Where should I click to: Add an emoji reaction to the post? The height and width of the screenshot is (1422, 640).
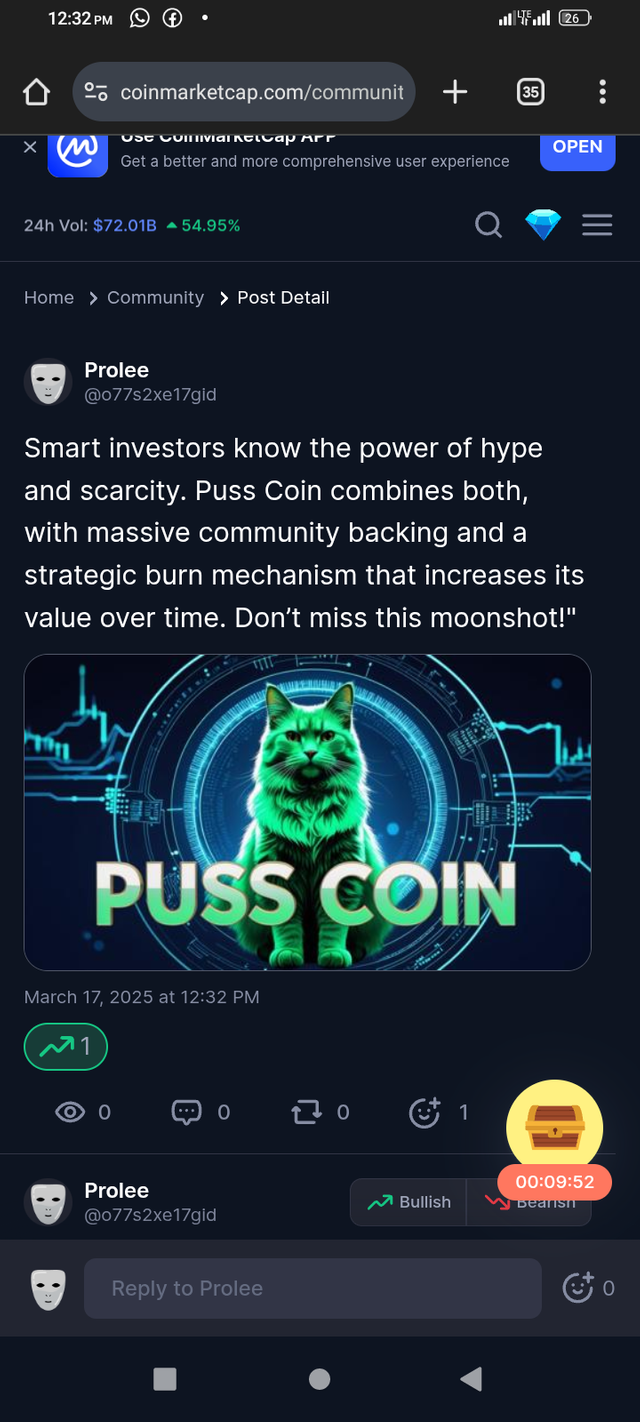click(x=425, y=1112)
